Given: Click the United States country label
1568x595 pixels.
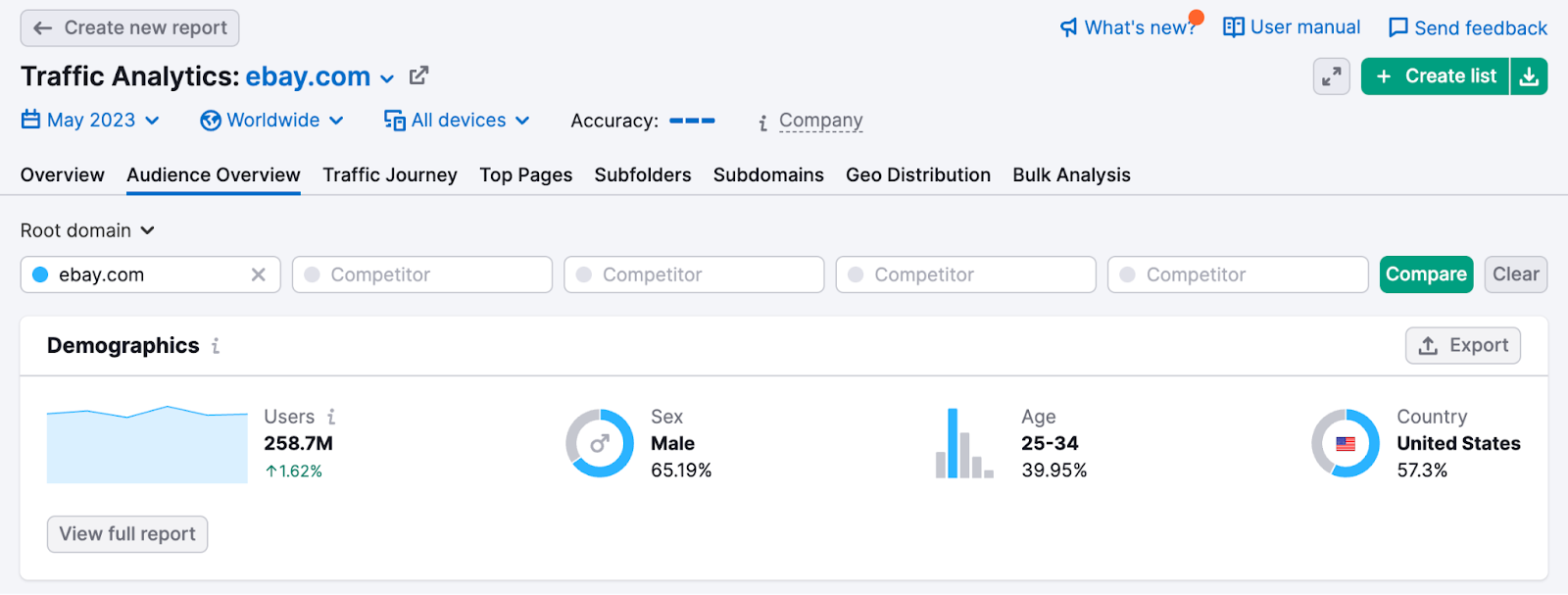Looking at the screenshot, I should pos(1458,443).
